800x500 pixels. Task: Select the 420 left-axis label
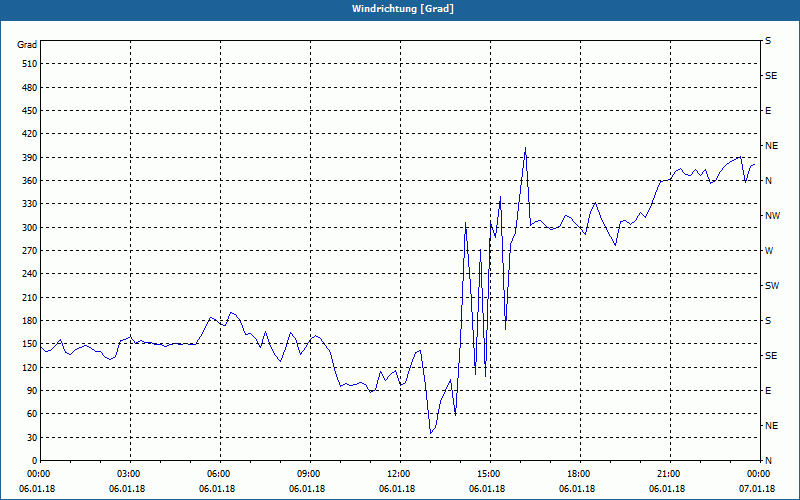point(30,134)
